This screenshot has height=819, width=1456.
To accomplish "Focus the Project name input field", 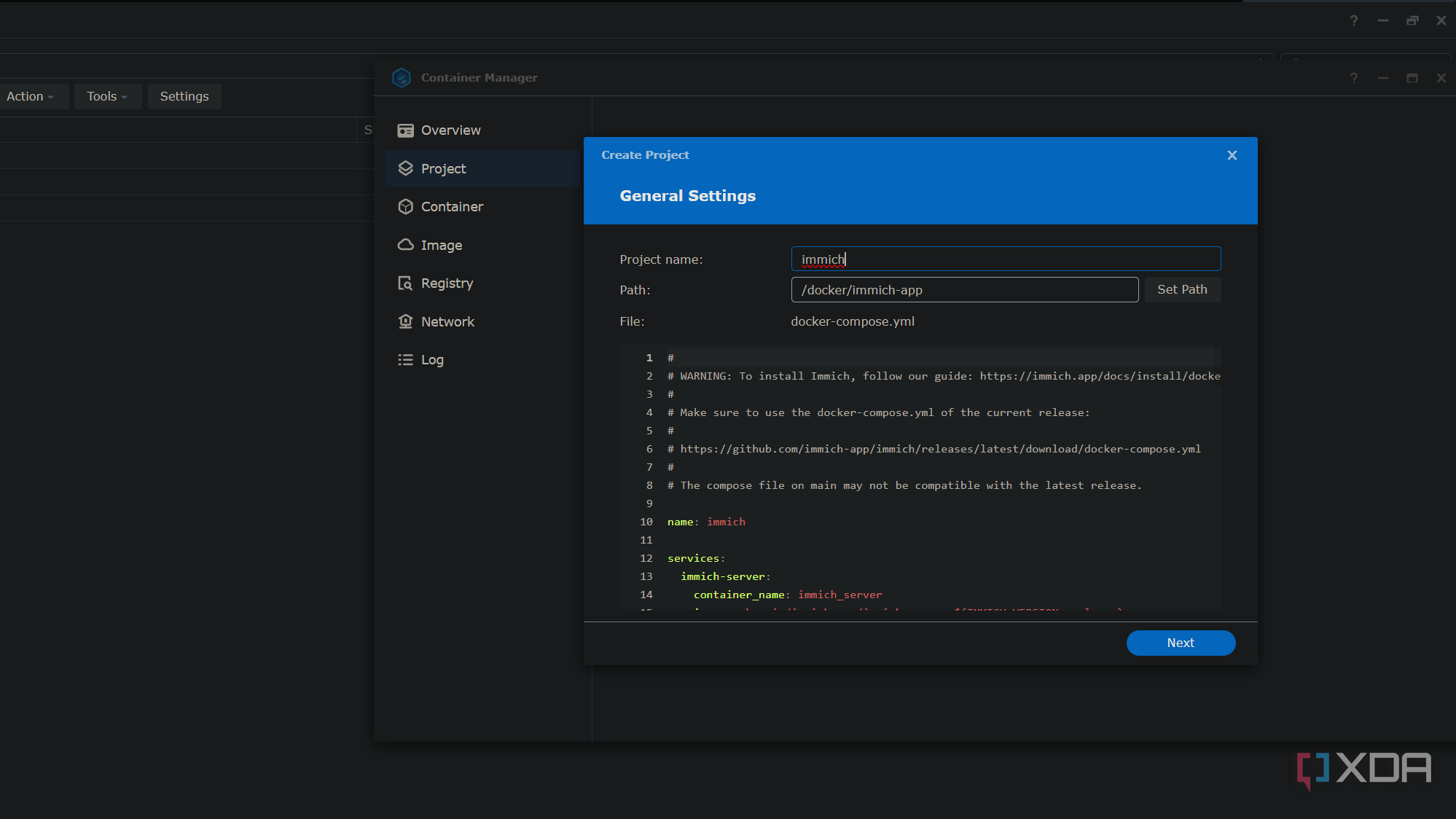I will (1006, 259).
